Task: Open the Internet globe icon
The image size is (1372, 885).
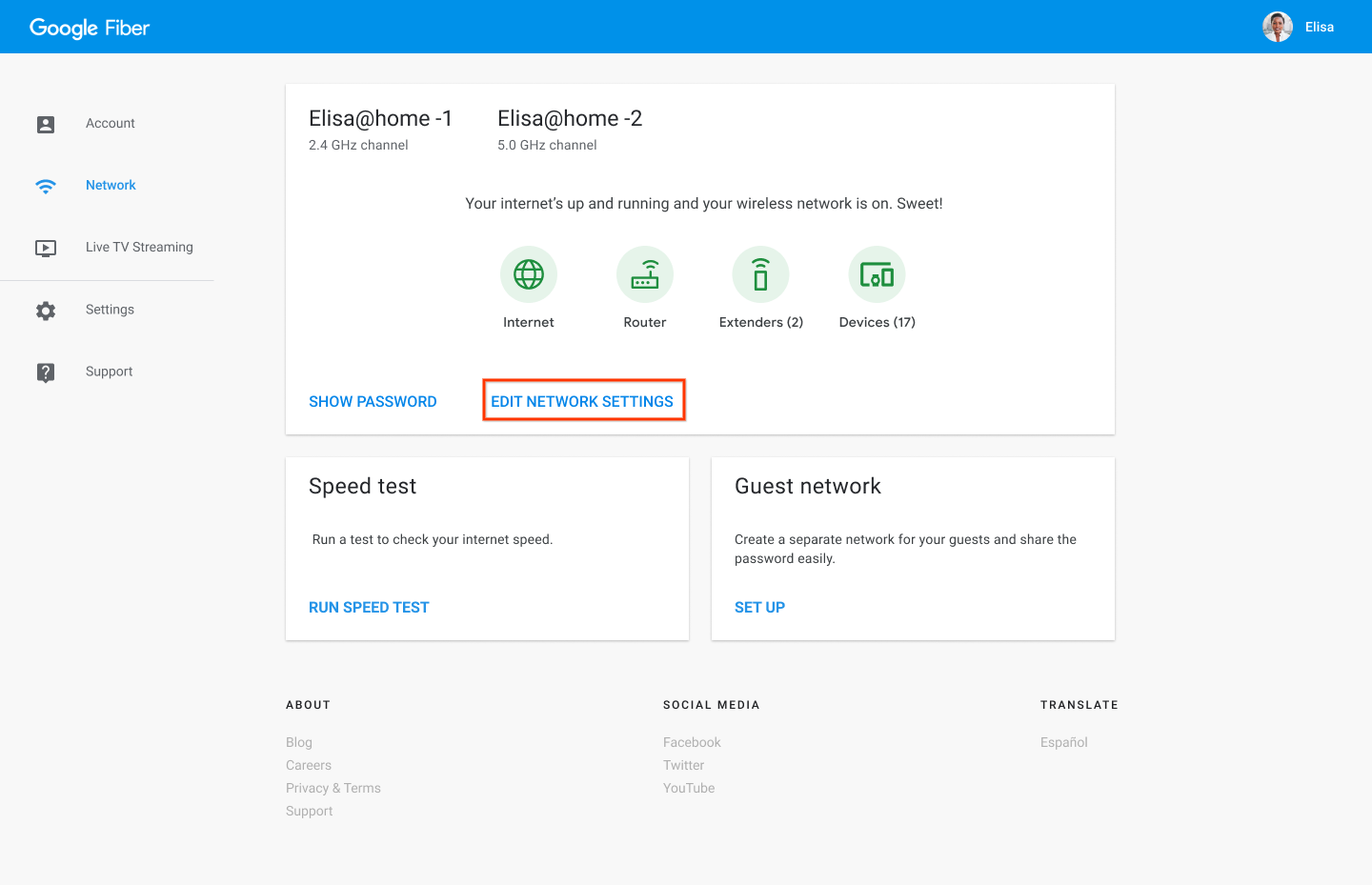Action: click(x=529, y=274)
